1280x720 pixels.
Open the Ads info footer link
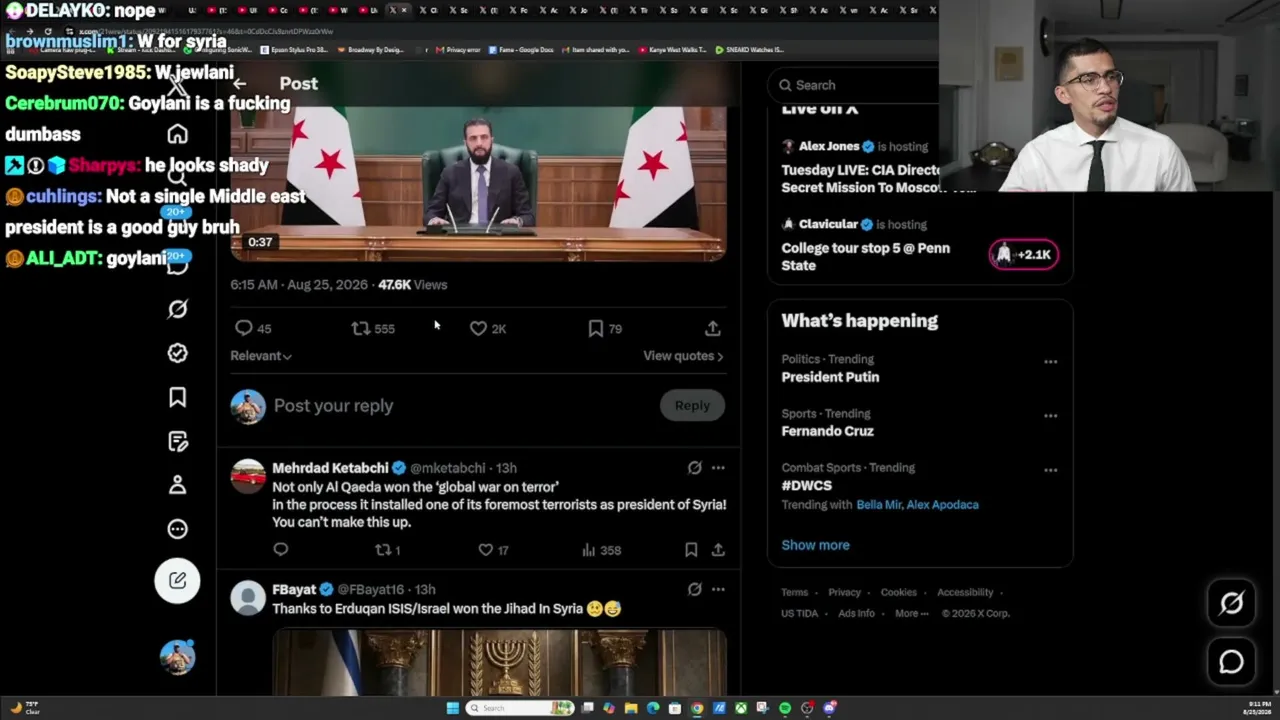(x=856, y=613)
